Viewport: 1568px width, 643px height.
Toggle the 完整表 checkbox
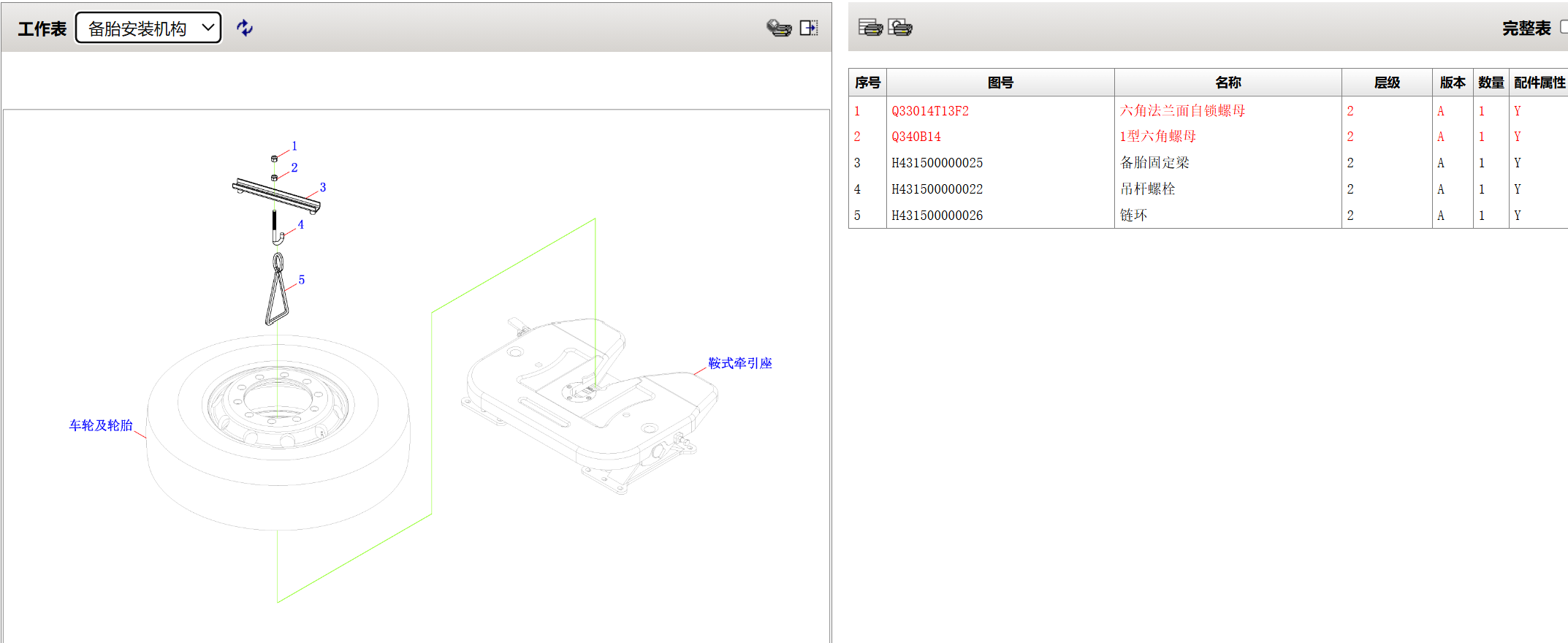(1563, 27)
